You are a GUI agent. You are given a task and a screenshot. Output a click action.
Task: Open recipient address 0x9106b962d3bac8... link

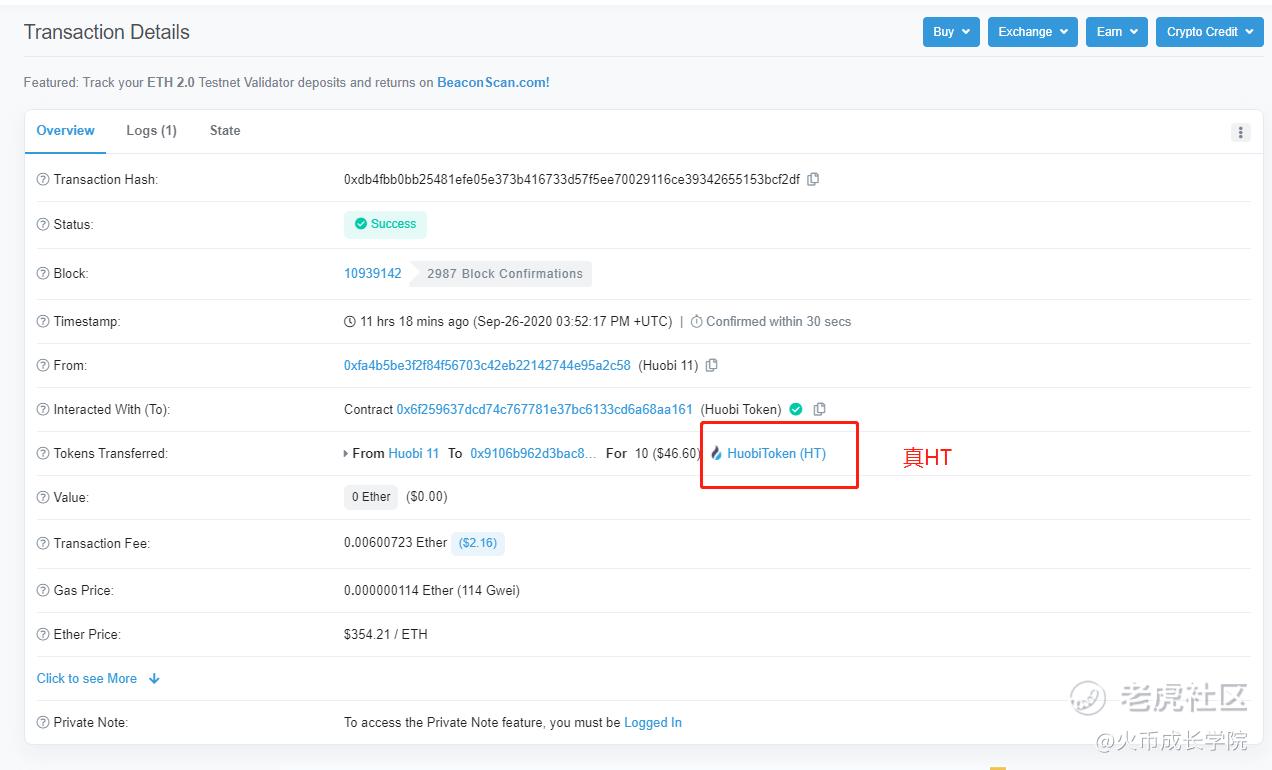pos(534,453)
